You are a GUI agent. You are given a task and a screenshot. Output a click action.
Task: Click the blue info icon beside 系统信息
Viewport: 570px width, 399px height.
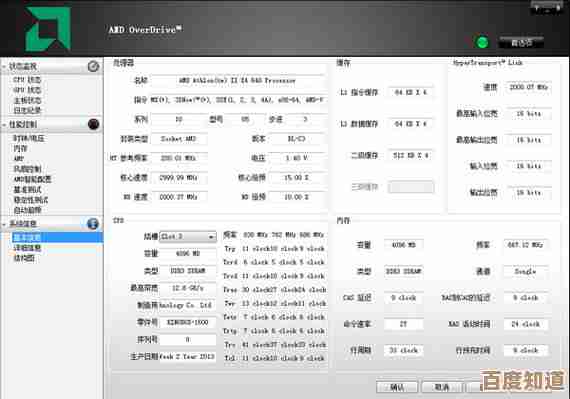(93, 223)
